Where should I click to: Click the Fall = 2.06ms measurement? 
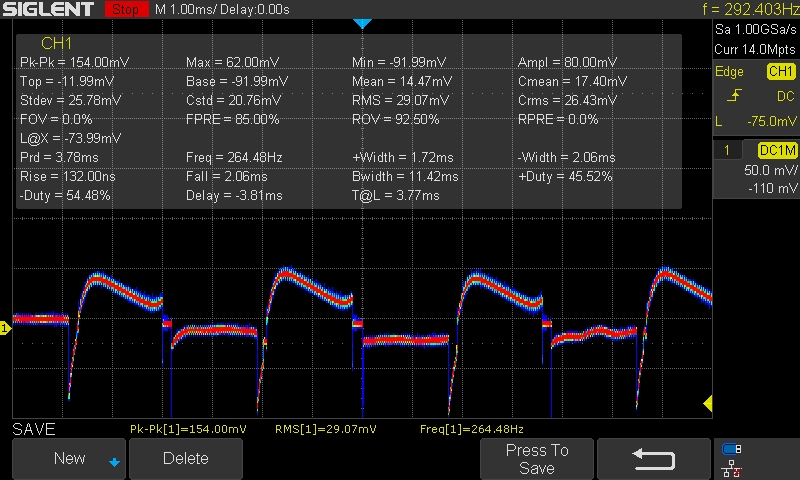(x=227, y=176)
